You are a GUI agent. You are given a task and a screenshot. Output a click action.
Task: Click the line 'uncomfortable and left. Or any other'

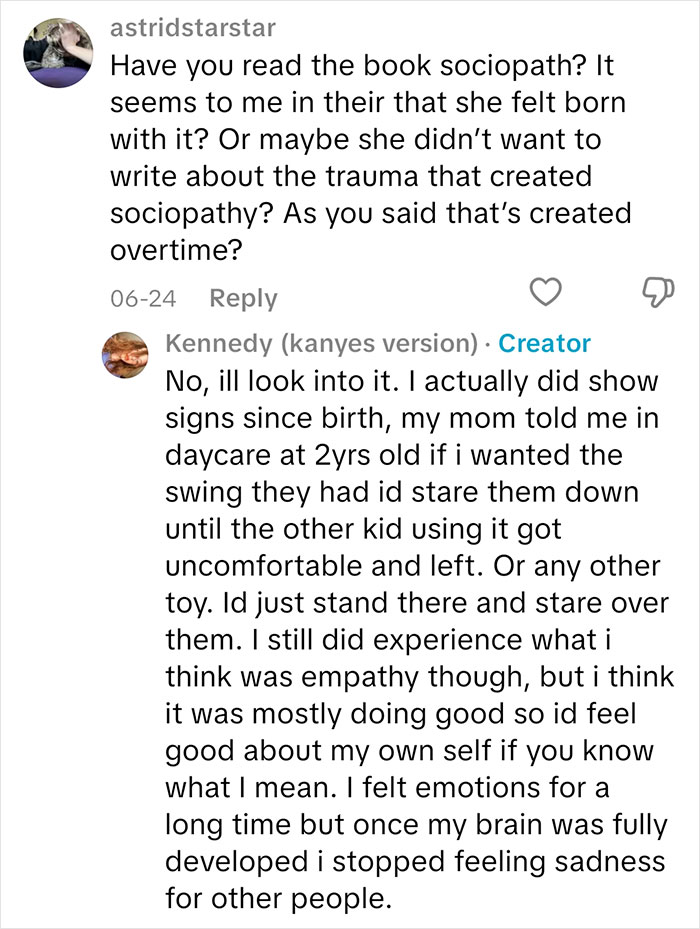tap(413, 566)
